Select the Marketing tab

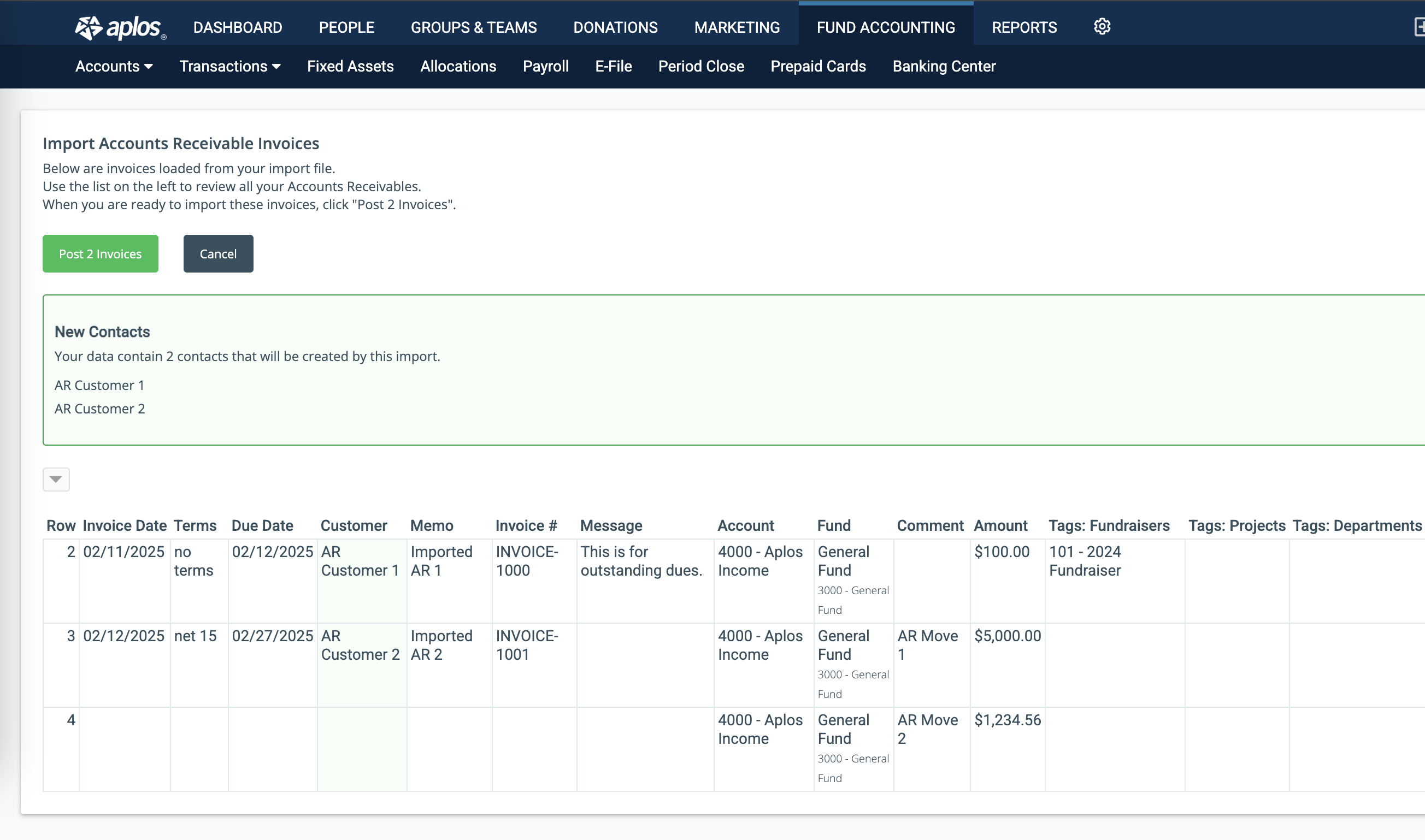(737, 27)
